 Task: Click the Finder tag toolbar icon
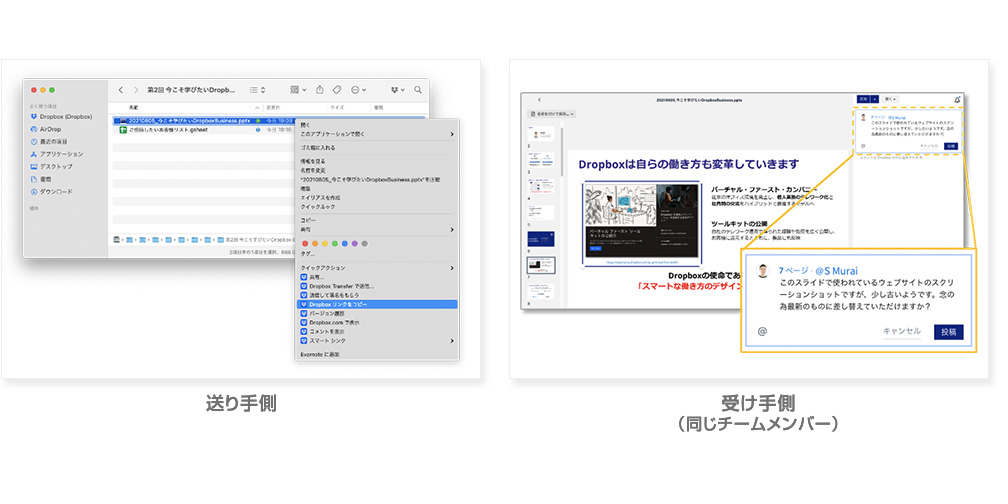(338, 89)
